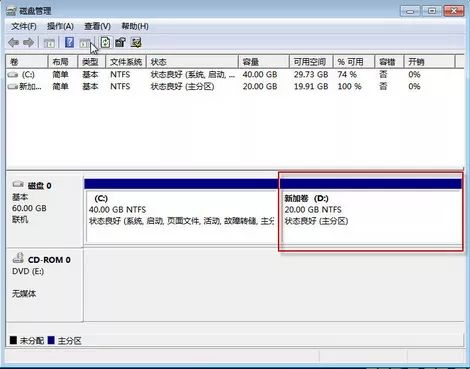
Task: Click the 联机 status under 磁盘 0
Action: click(x=20, y=220)
